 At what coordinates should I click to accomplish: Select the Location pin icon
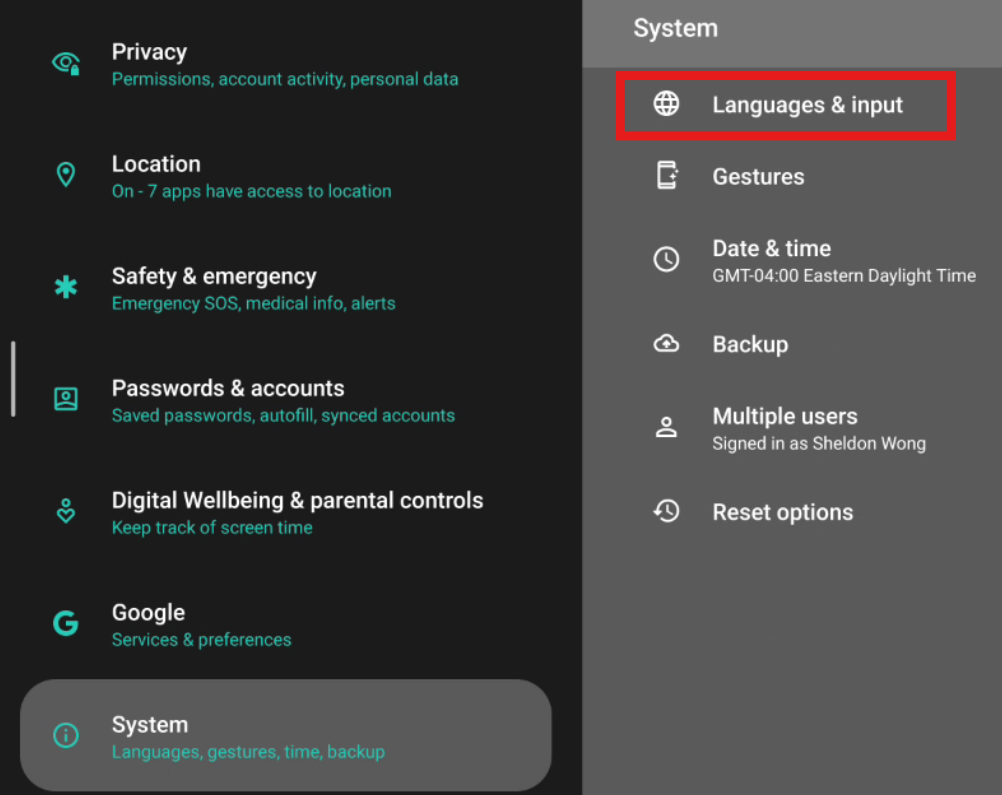click(x=66, y=175)
